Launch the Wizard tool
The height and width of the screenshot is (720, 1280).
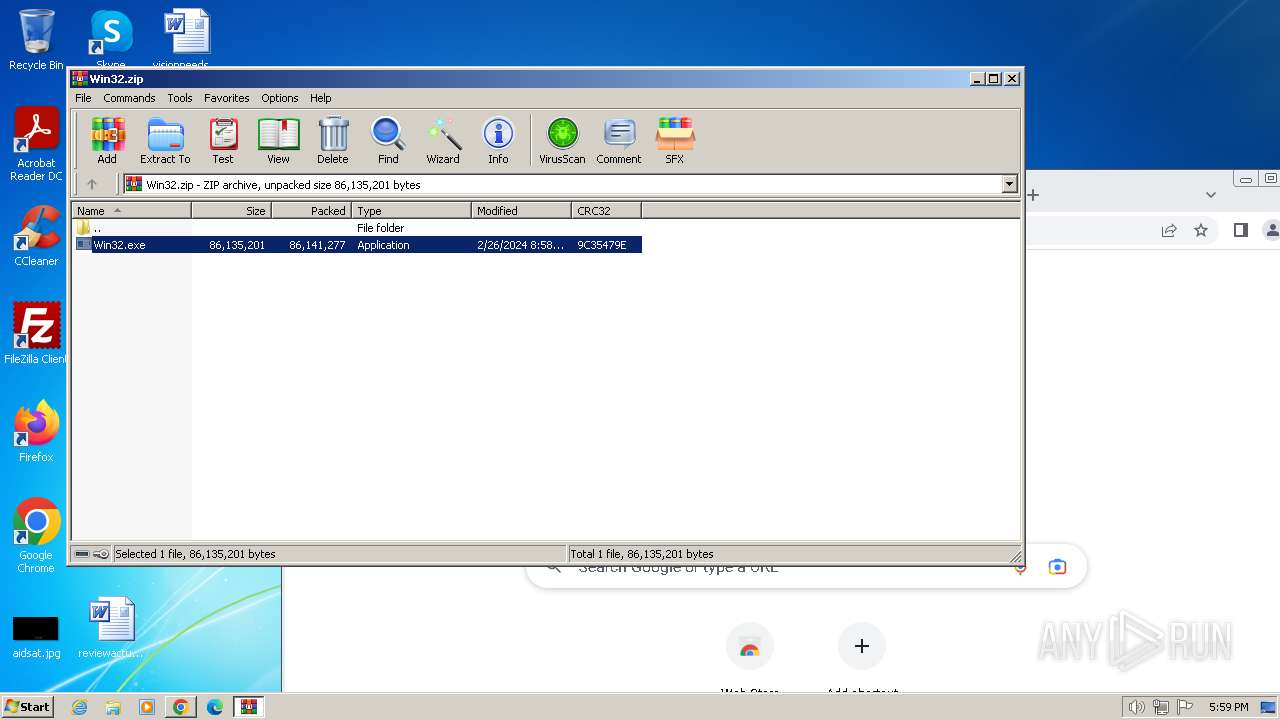pos(443,140)
